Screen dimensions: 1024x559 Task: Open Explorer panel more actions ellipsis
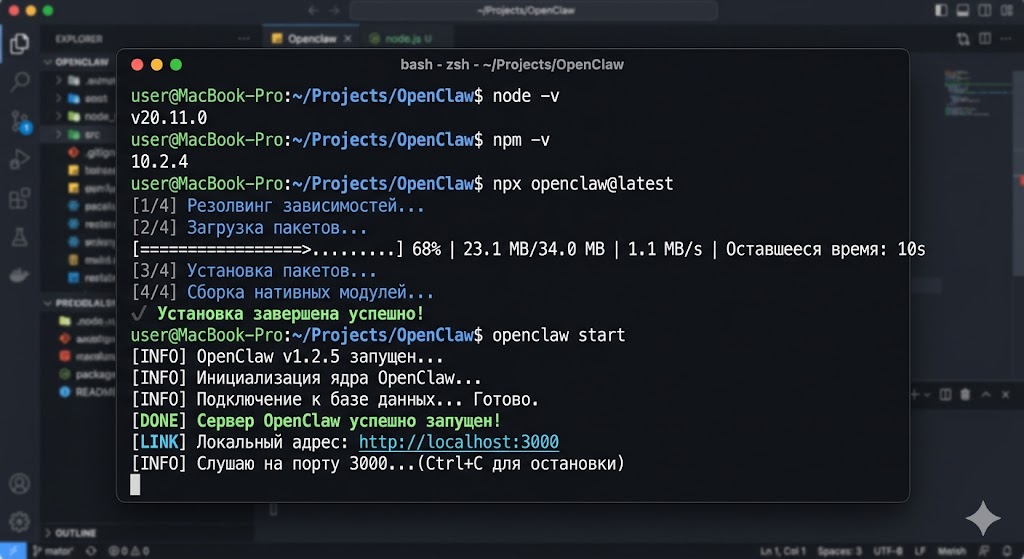[x=244, y=39]
